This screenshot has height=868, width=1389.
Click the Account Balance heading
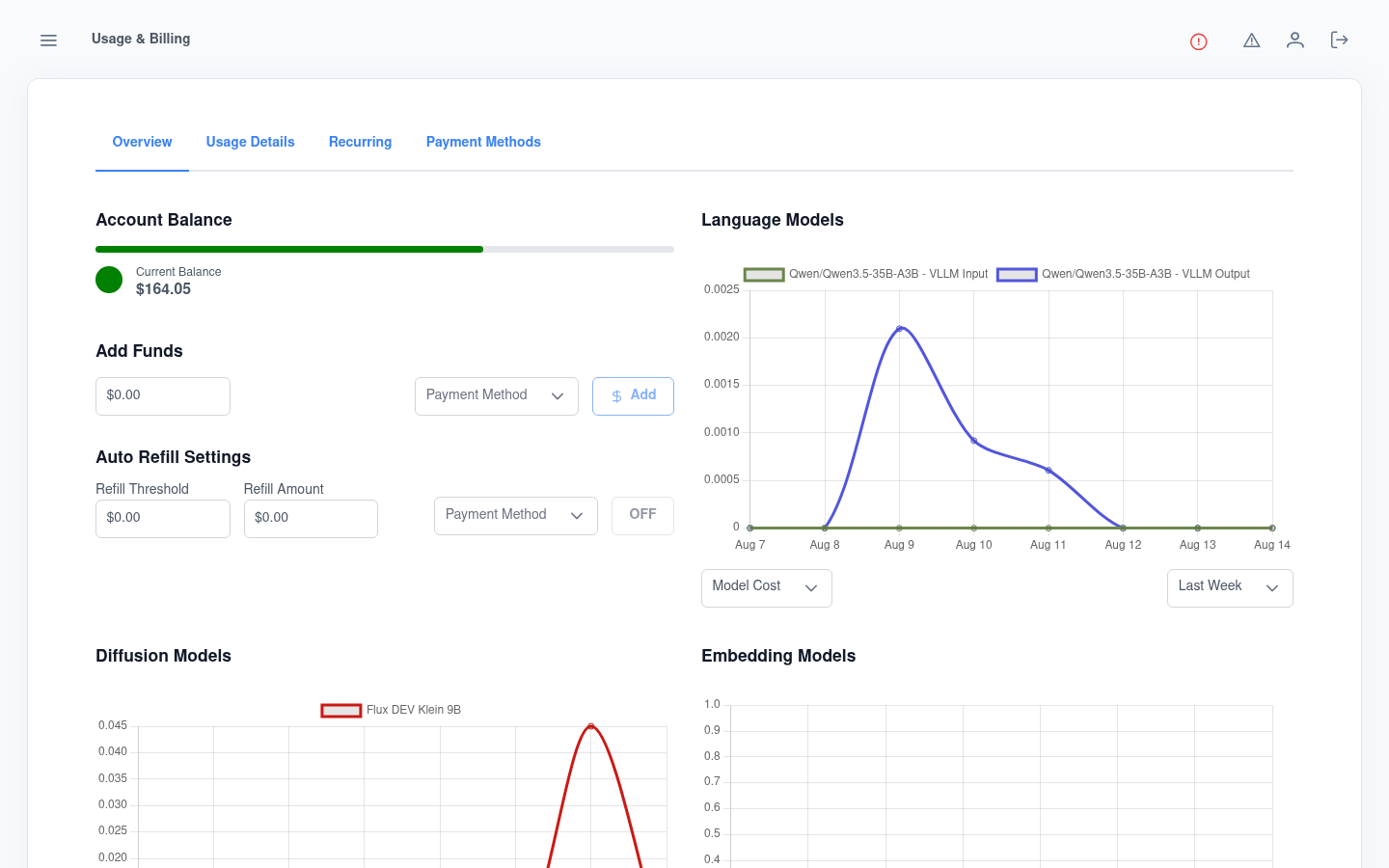[164, 220]
